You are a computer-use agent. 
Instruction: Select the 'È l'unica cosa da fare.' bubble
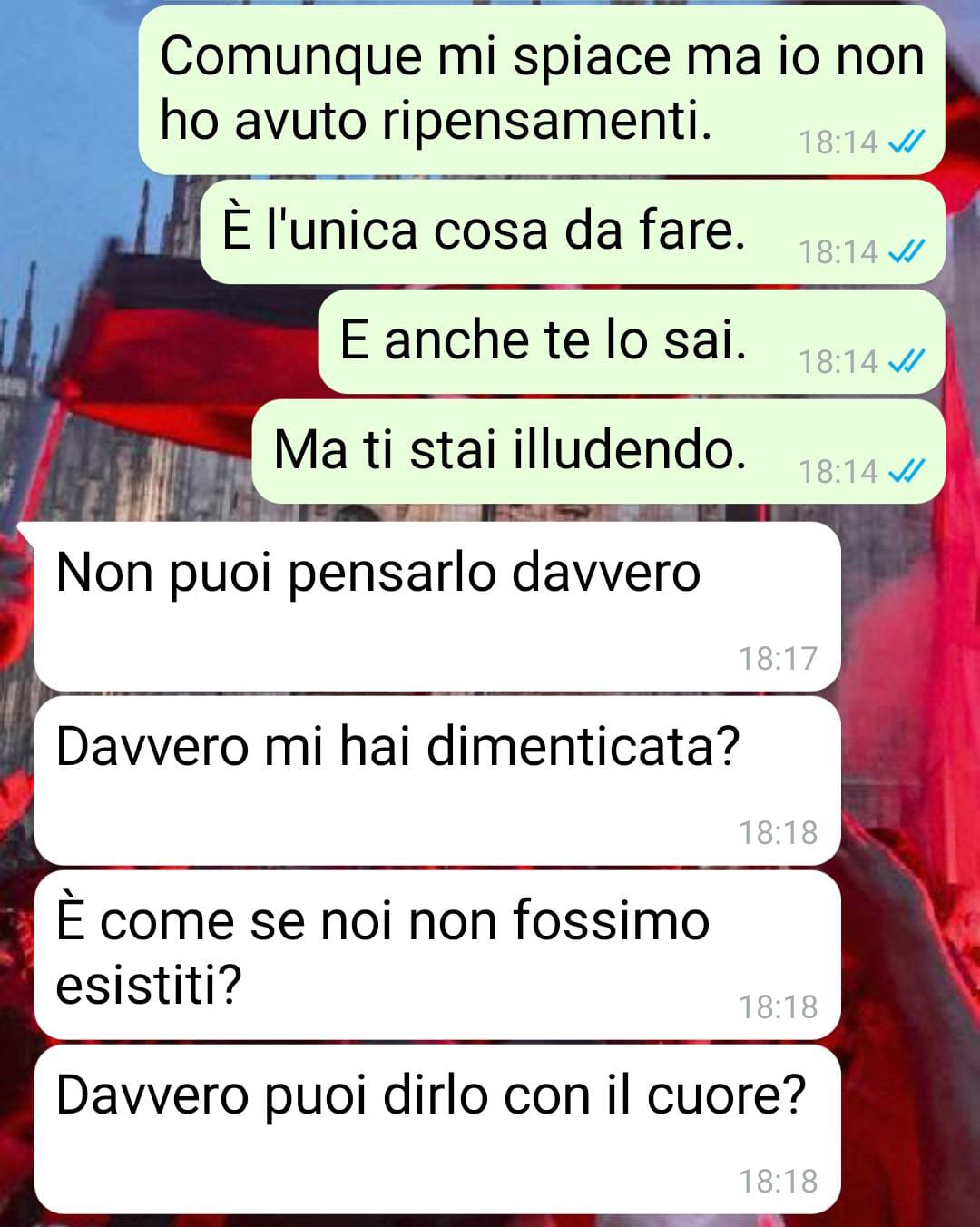tap(573, 231)
